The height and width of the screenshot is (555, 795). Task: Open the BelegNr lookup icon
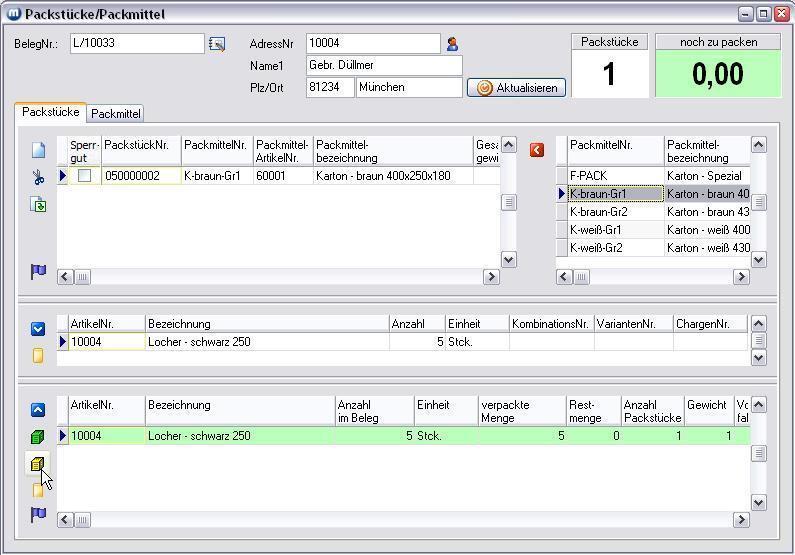coord(217,44)
